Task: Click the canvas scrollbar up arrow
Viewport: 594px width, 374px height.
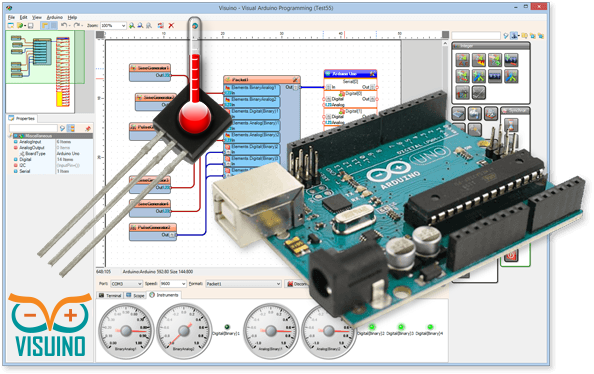Action: pyautogui.click(x=446, y=44)
